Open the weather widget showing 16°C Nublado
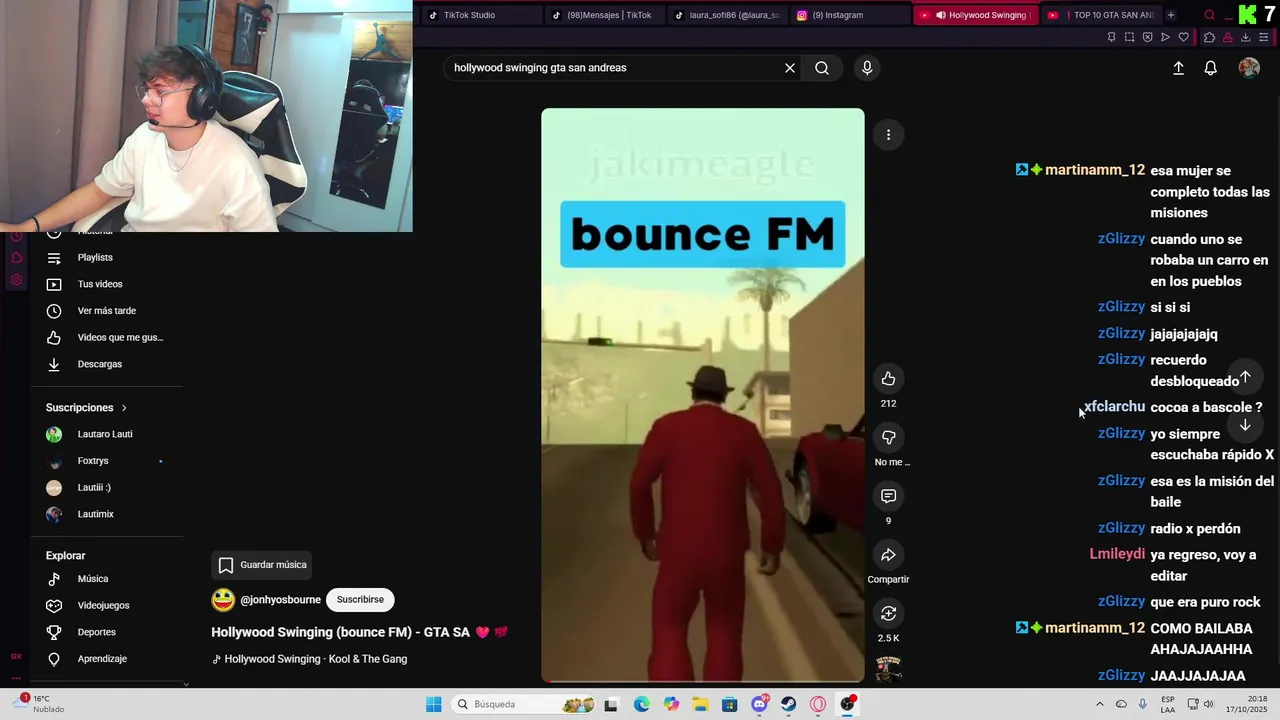This screenshot has width=1280, height=720. [40, 704]
